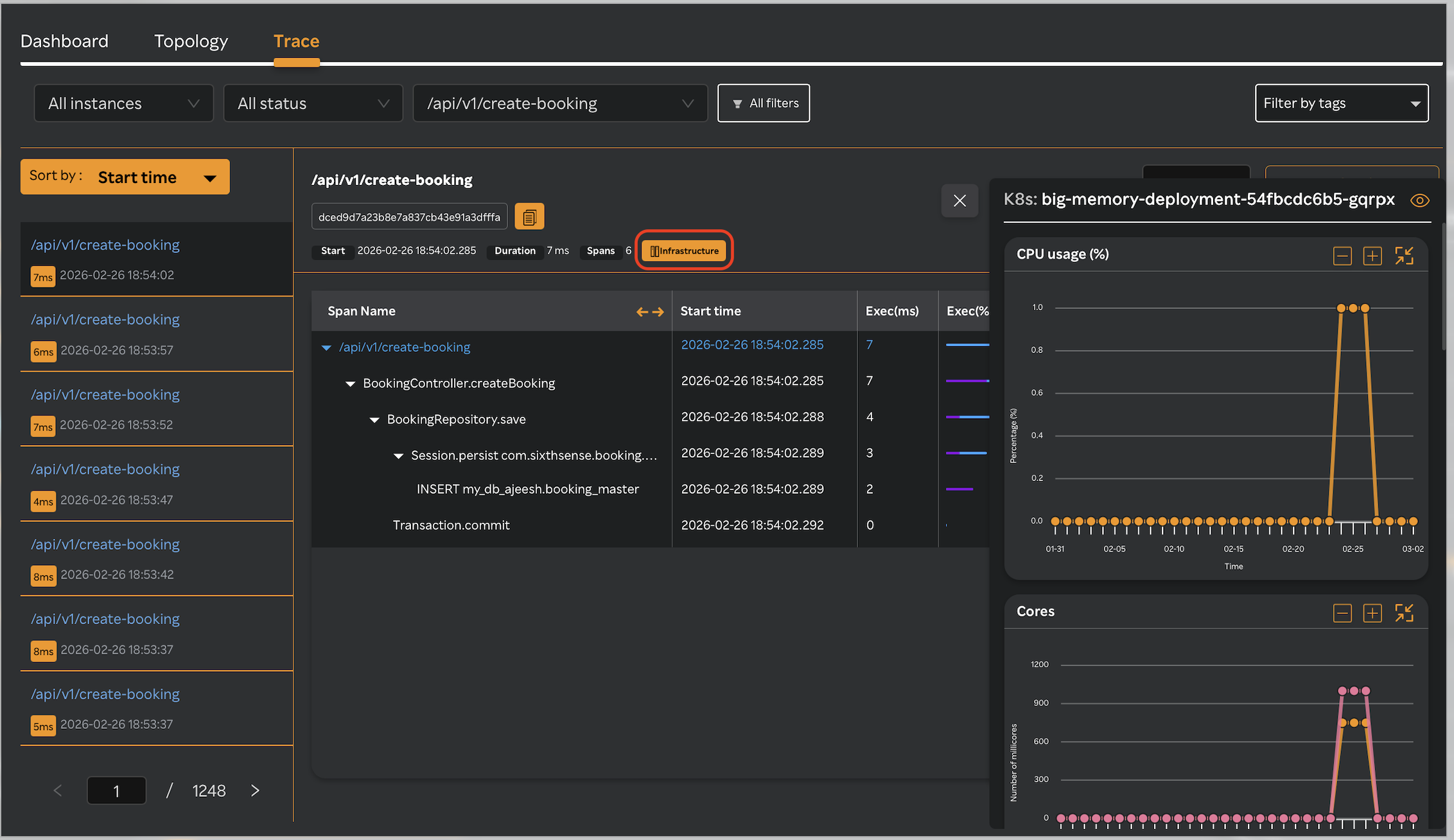This screenshot has width=1454, height=840.
Task: Collapse the Cores chart view
Action: click(x=1404, y=613)
